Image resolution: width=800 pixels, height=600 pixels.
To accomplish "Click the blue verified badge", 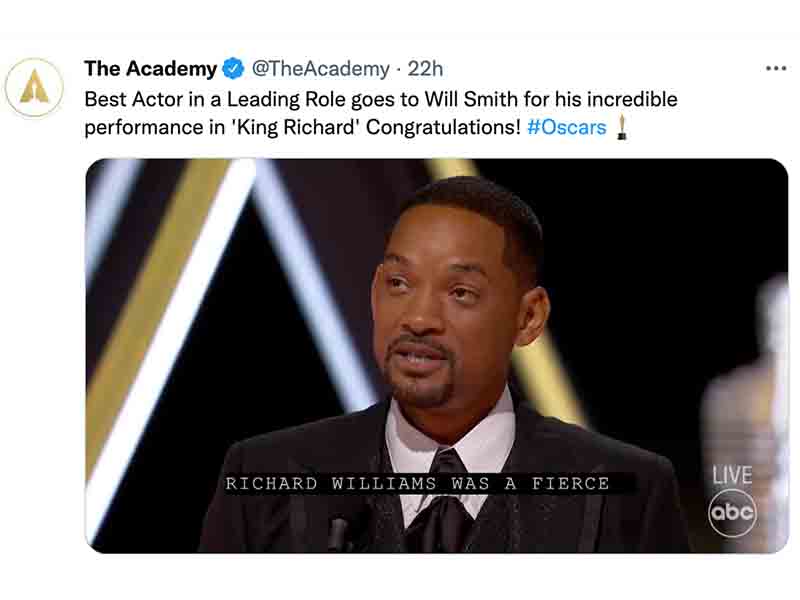I will [233, 68].
